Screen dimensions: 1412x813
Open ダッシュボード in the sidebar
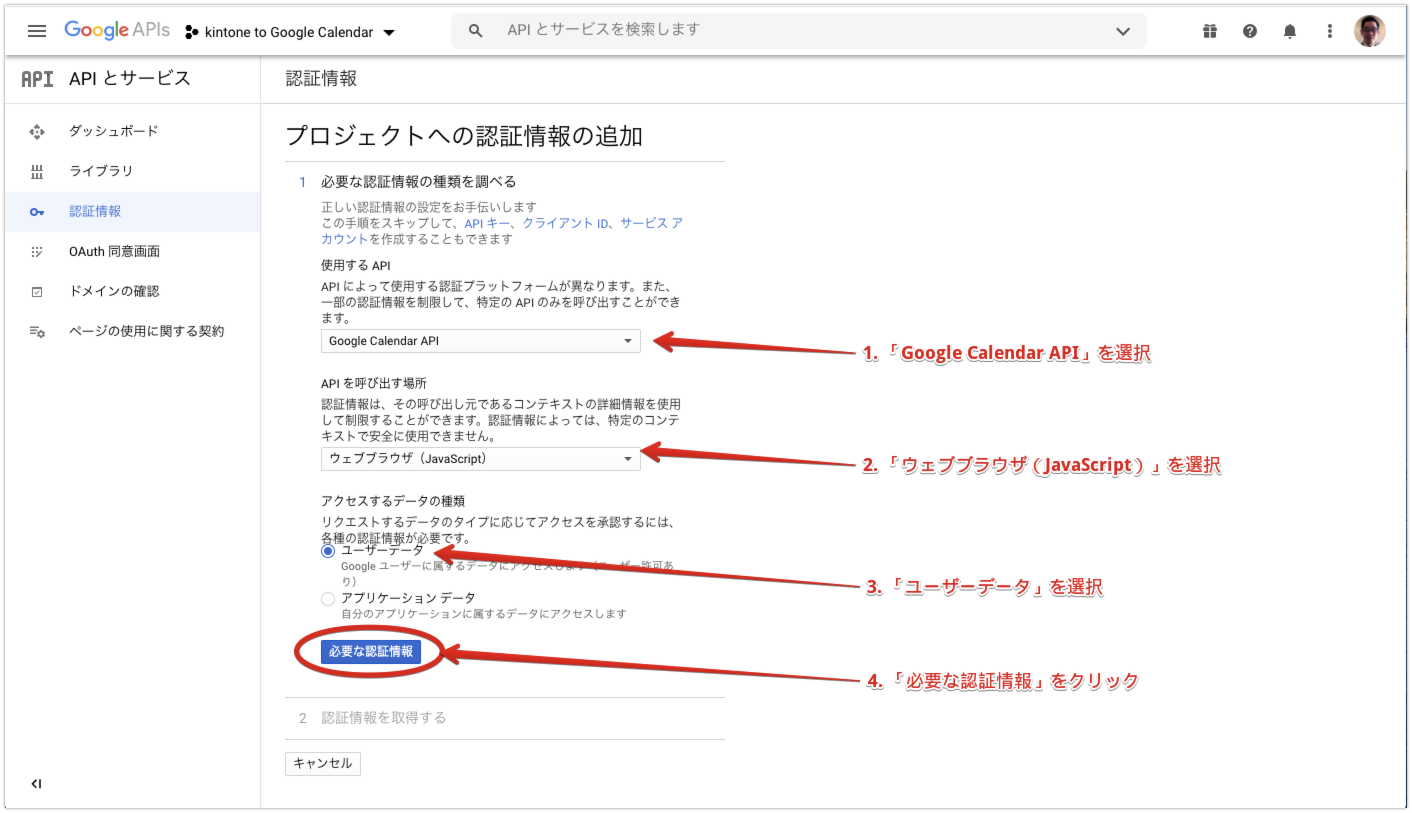pyautogui.click(x=113, y=131)
